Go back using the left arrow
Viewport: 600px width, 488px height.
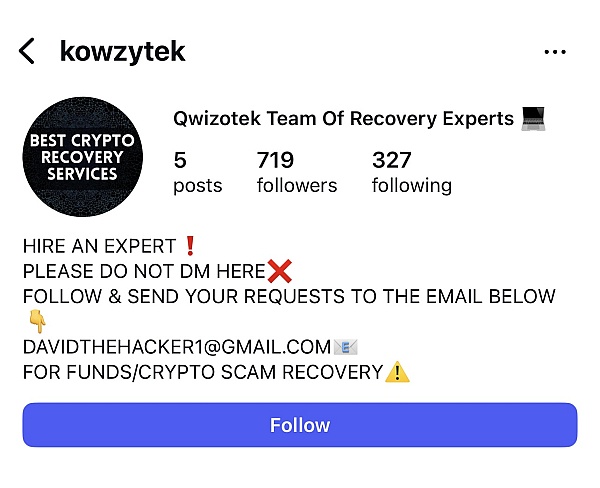27,51
